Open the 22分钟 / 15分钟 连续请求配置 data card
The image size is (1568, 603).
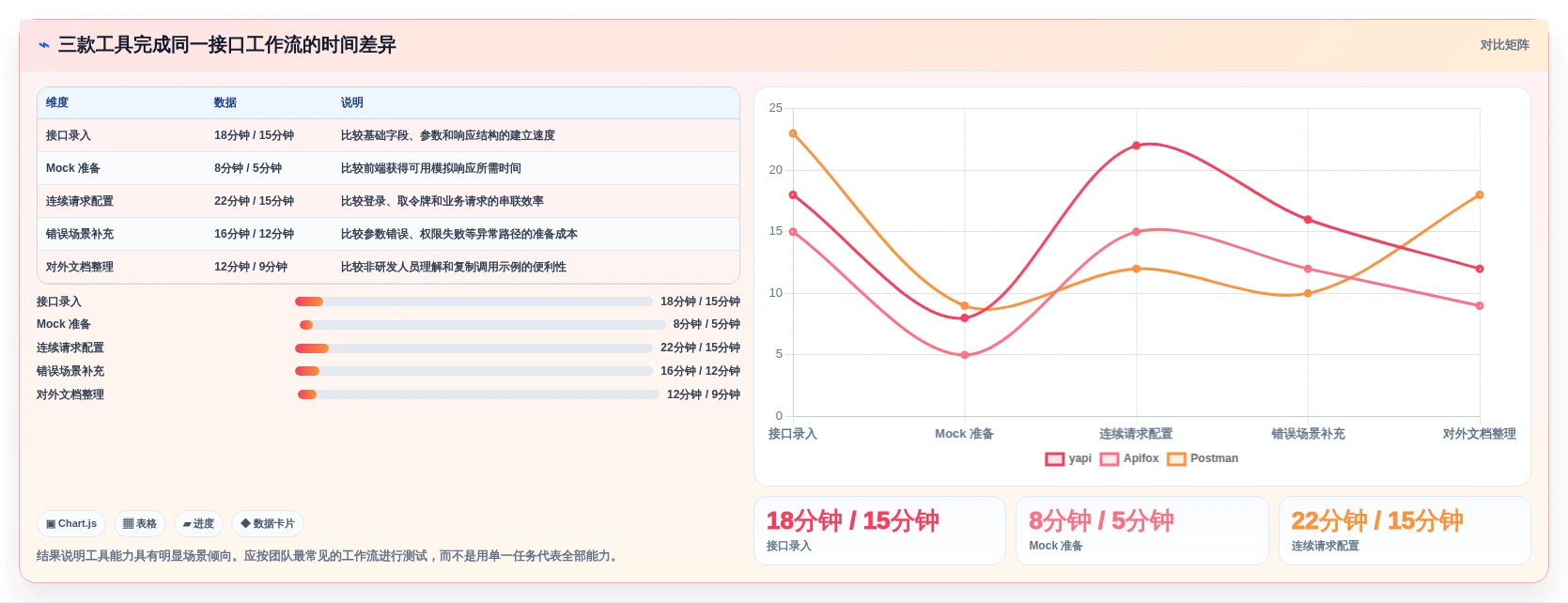pyautogui.click(x=1405, y=531)
